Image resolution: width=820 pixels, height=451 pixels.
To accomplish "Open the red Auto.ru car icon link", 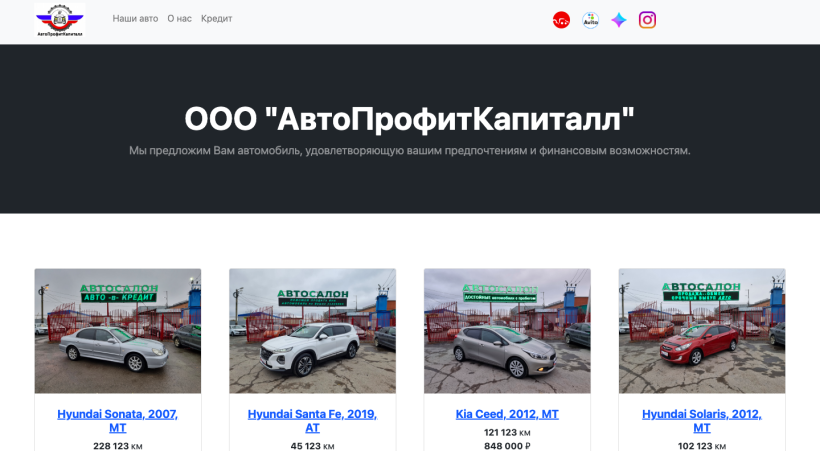I will 561,20.
